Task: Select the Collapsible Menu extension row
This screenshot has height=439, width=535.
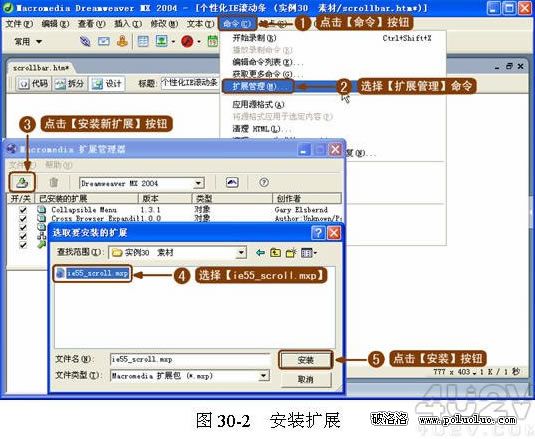Action: click(x=174, y=210)
